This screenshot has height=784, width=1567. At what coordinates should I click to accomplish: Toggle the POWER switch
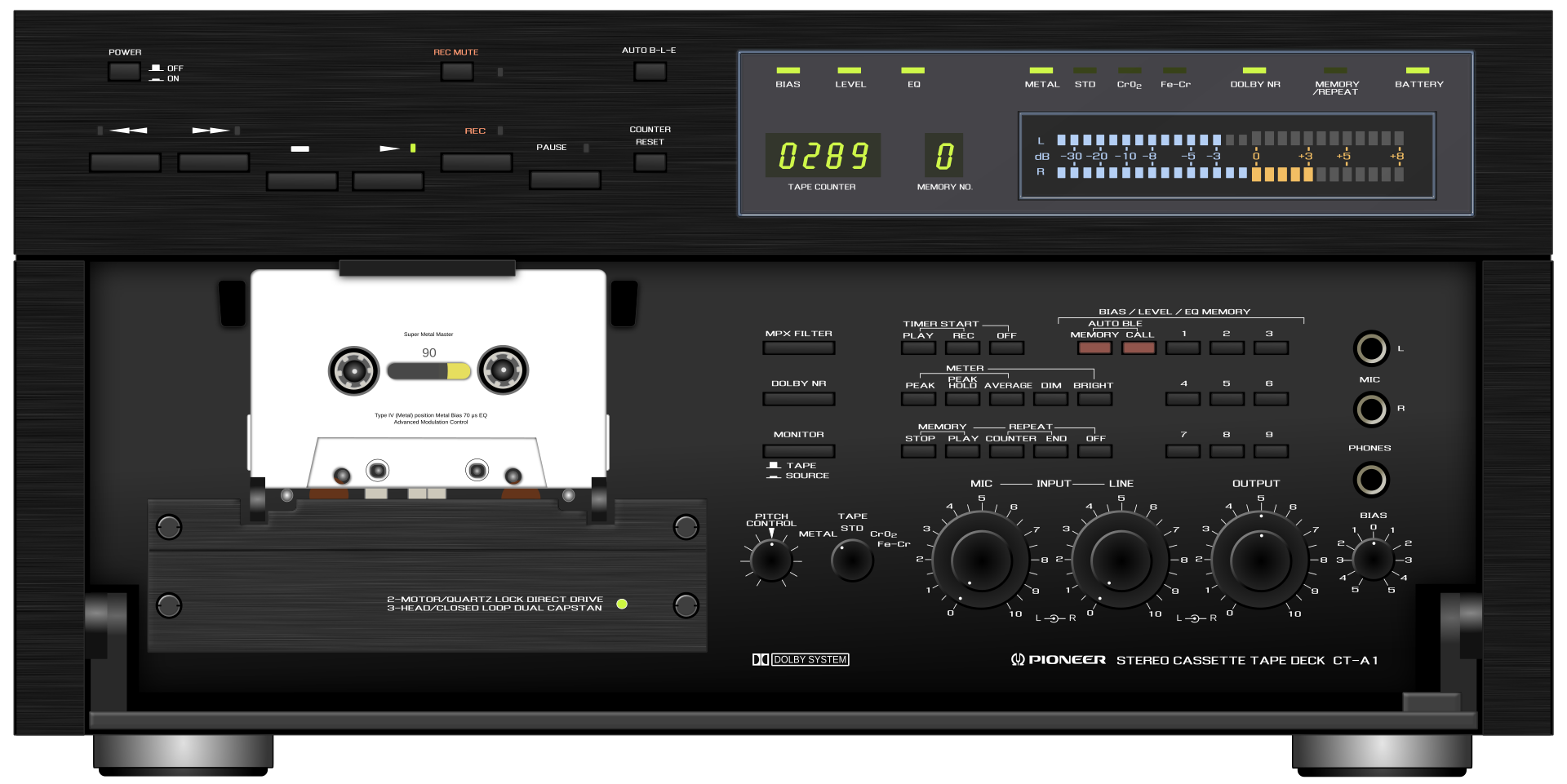point(124,72)
